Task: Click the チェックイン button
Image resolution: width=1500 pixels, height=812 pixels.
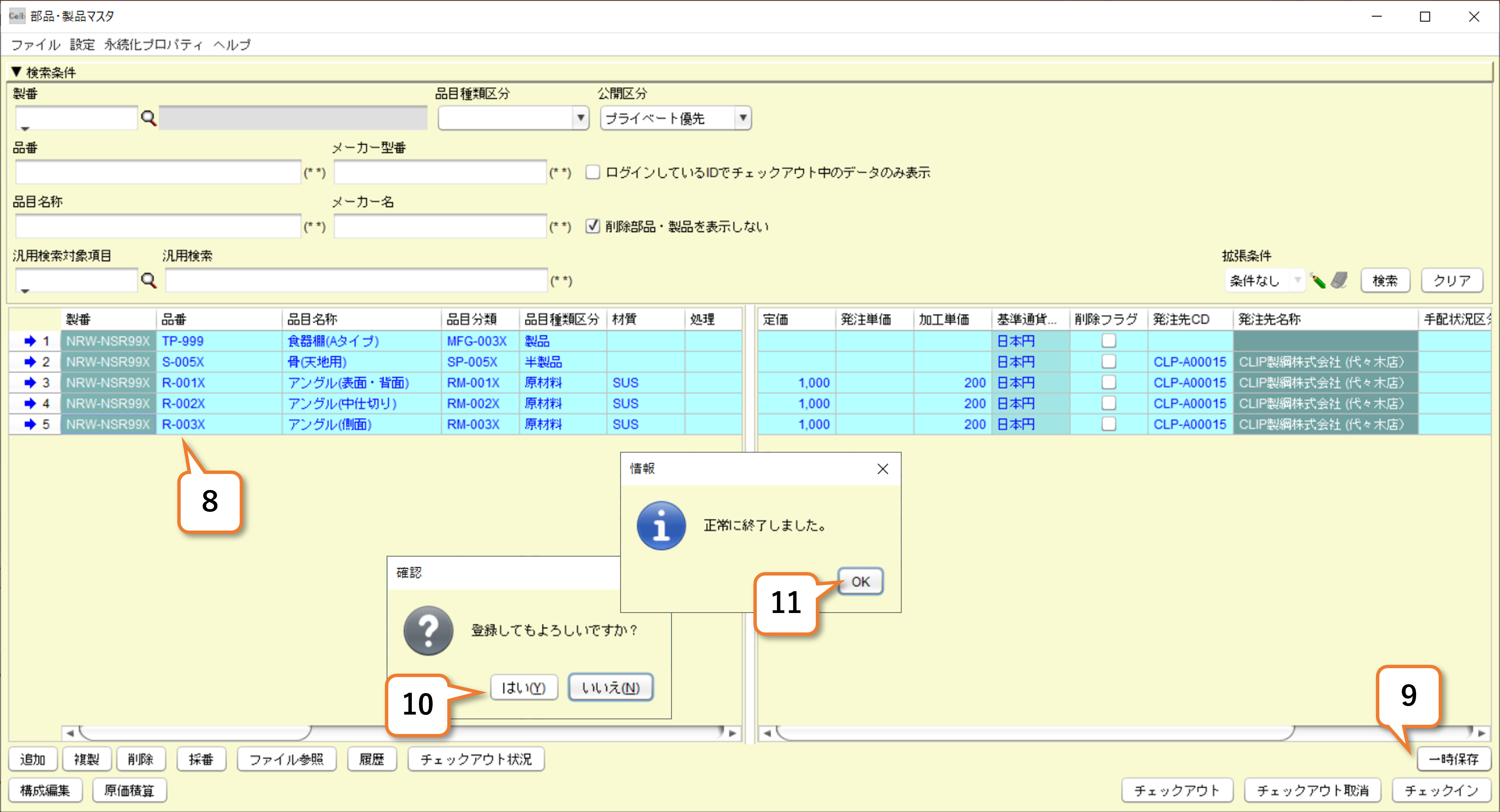Action: point(1441,791)
